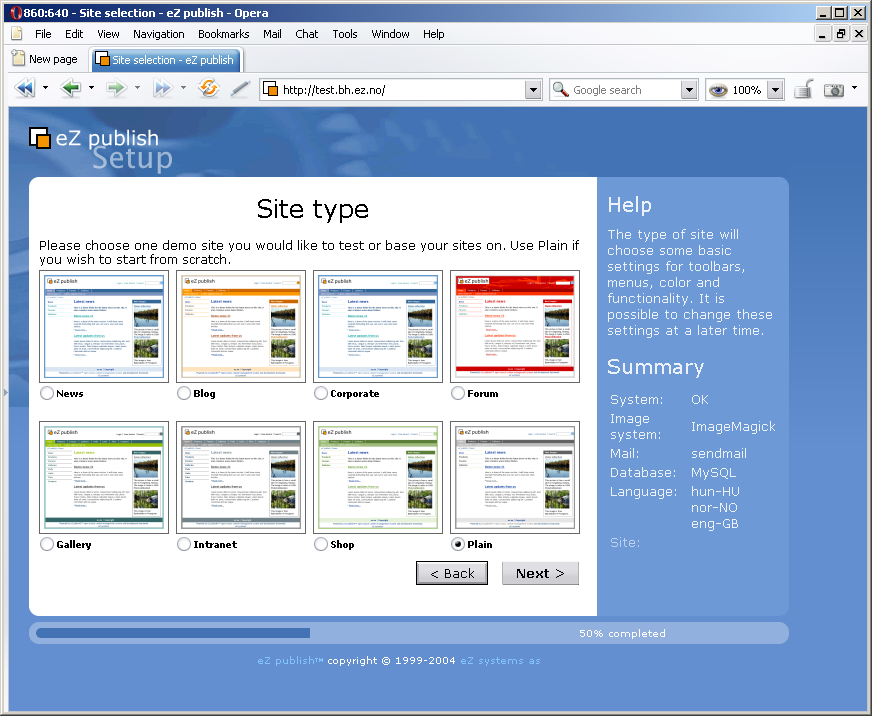This screenshot has width=872, height=716.
Task: Click the Rewind navigation icon
Action: tap(25, 88)
